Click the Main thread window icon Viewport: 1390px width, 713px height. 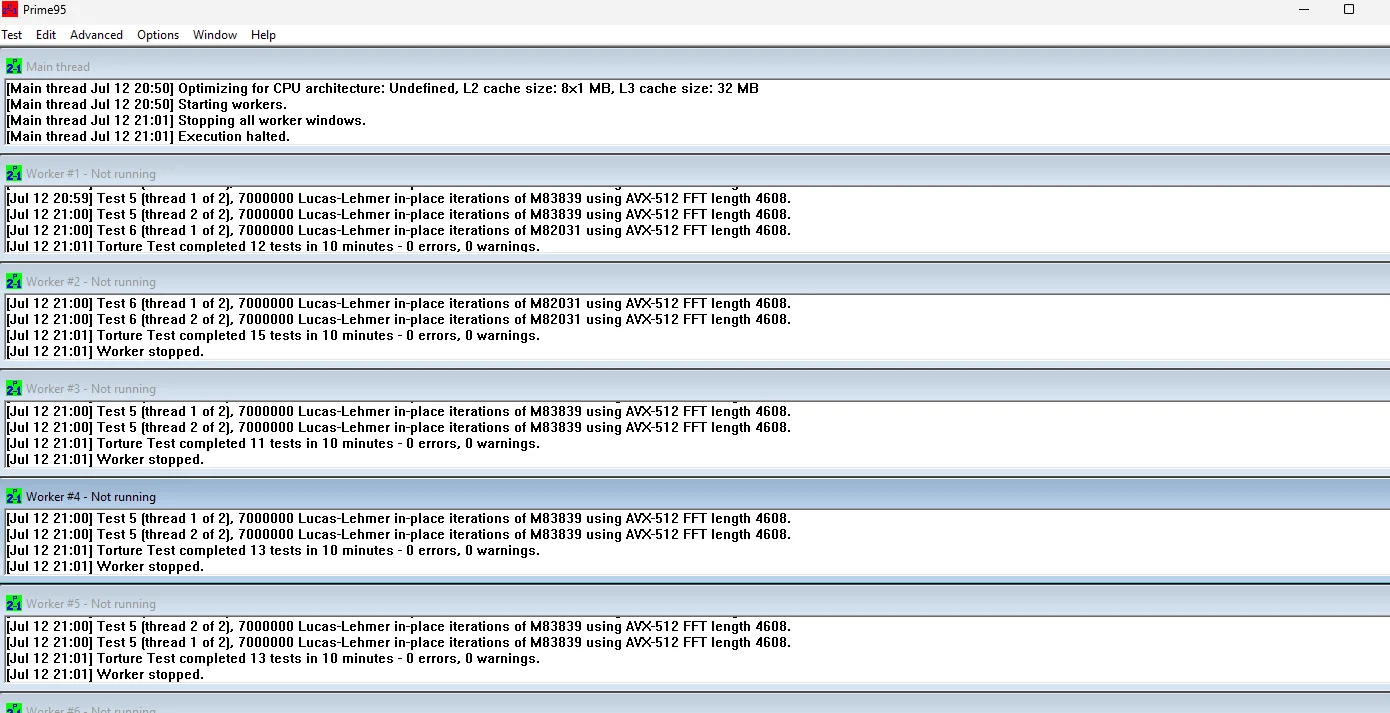[x=14, y=66]
